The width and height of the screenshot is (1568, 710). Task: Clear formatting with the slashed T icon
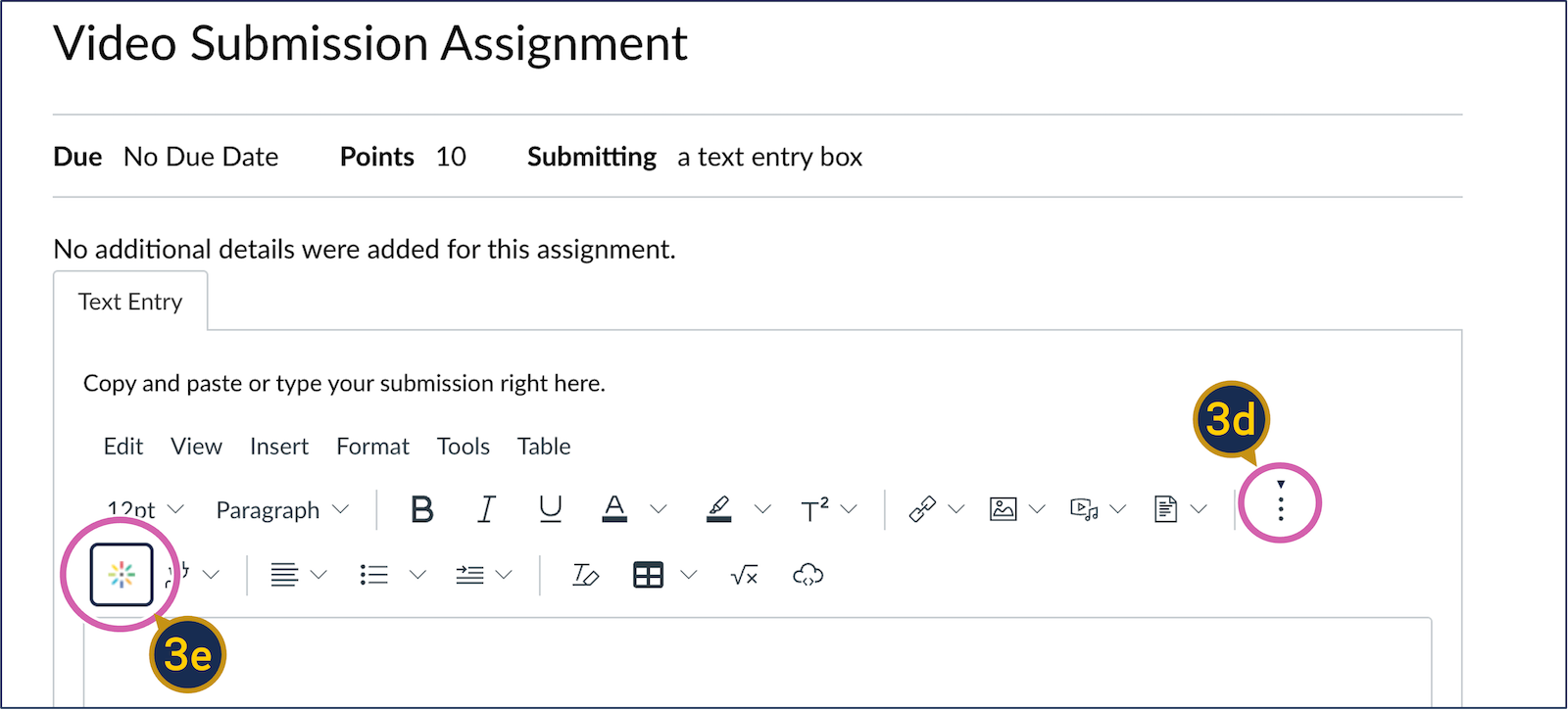(585, 575)
